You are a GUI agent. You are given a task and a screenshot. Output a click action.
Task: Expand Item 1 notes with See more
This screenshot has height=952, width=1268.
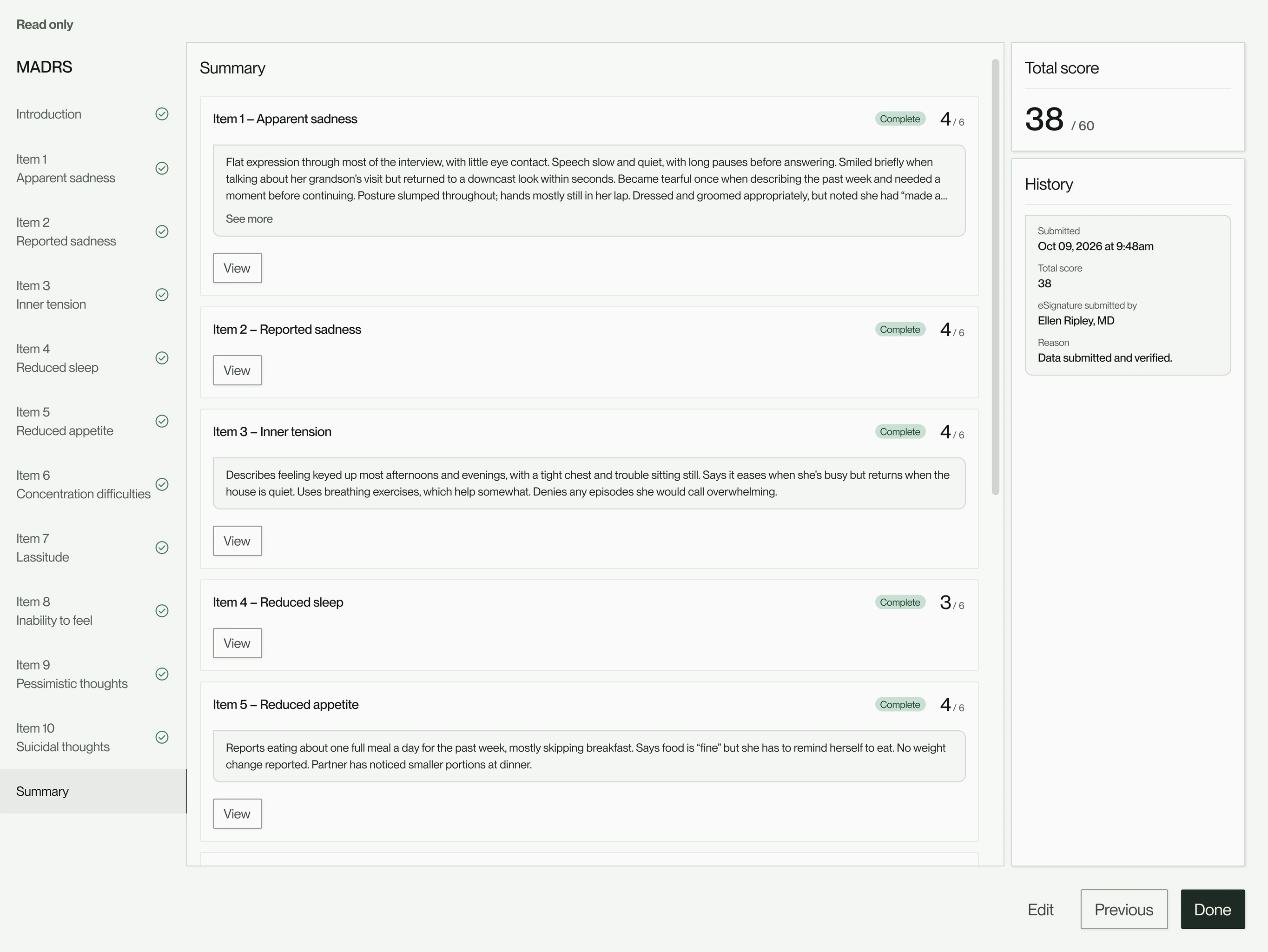pos(249,219)
